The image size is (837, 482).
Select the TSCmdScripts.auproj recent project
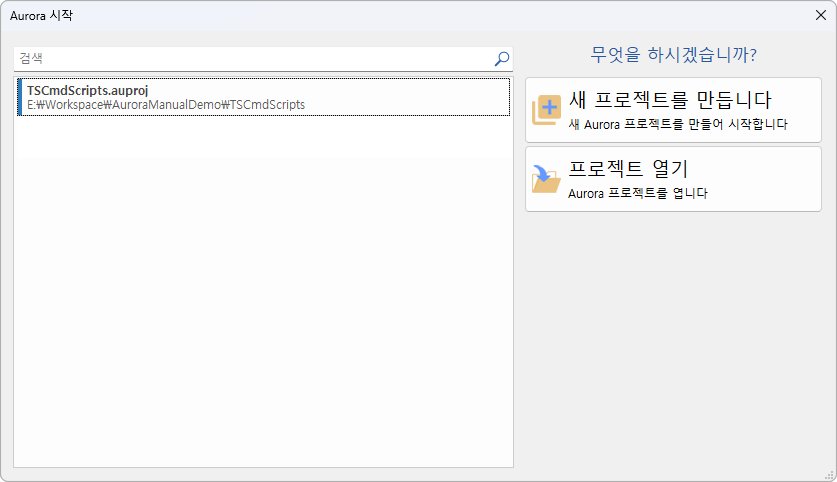point(264,97)
